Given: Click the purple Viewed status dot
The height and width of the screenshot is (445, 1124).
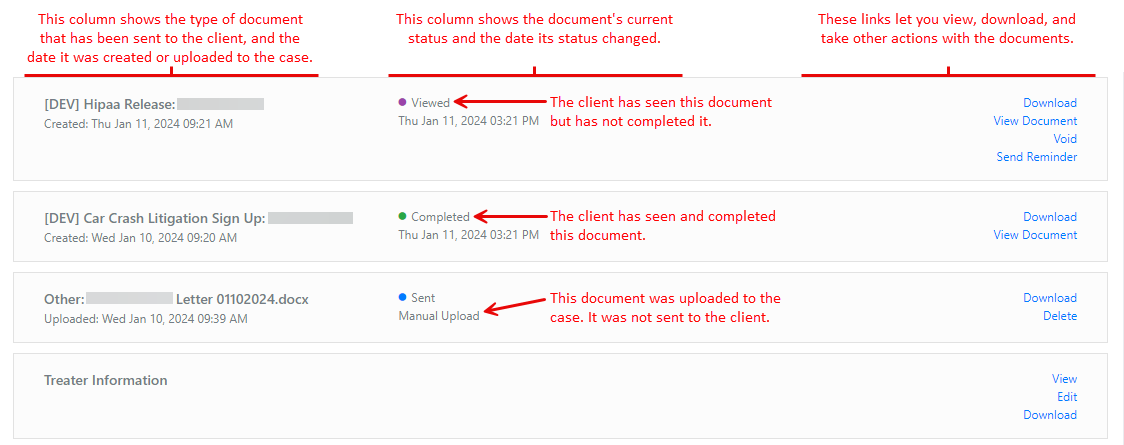Looking at the screenshot, I should click(402, 102).
